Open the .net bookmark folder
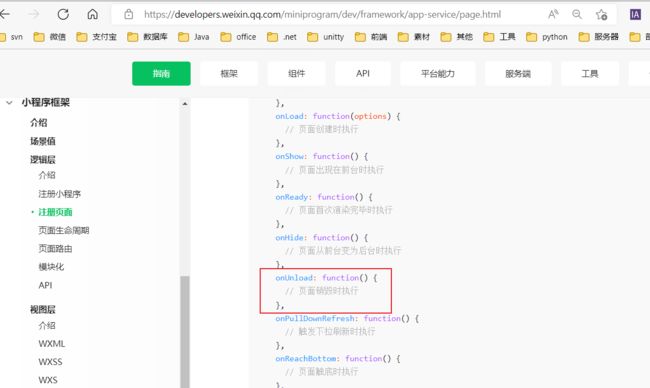 (282, 37)
